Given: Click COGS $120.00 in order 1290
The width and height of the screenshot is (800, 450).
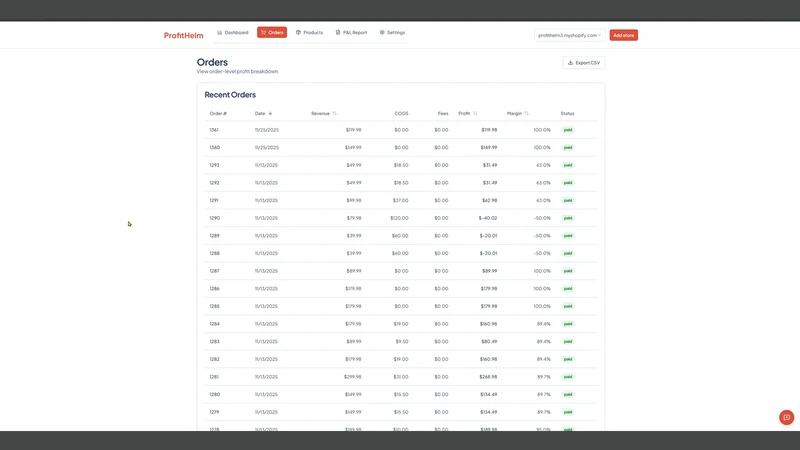Looking at the screenshot, I should pyautogui.click(x=399, y=218).
